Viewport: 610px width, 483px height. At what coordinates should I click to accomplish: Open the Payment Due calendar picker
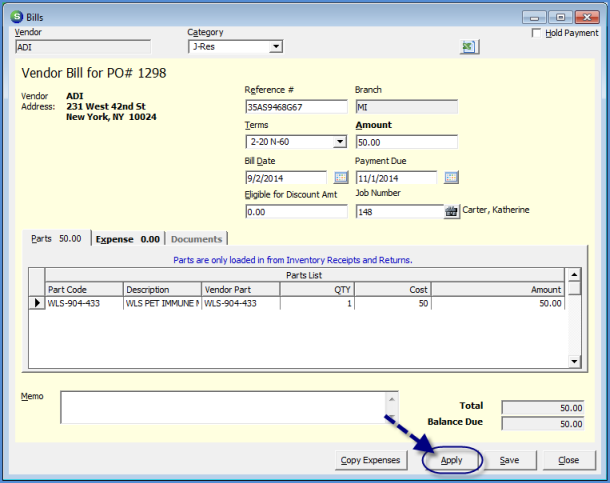pyautogui.click(x=451, y=177)
